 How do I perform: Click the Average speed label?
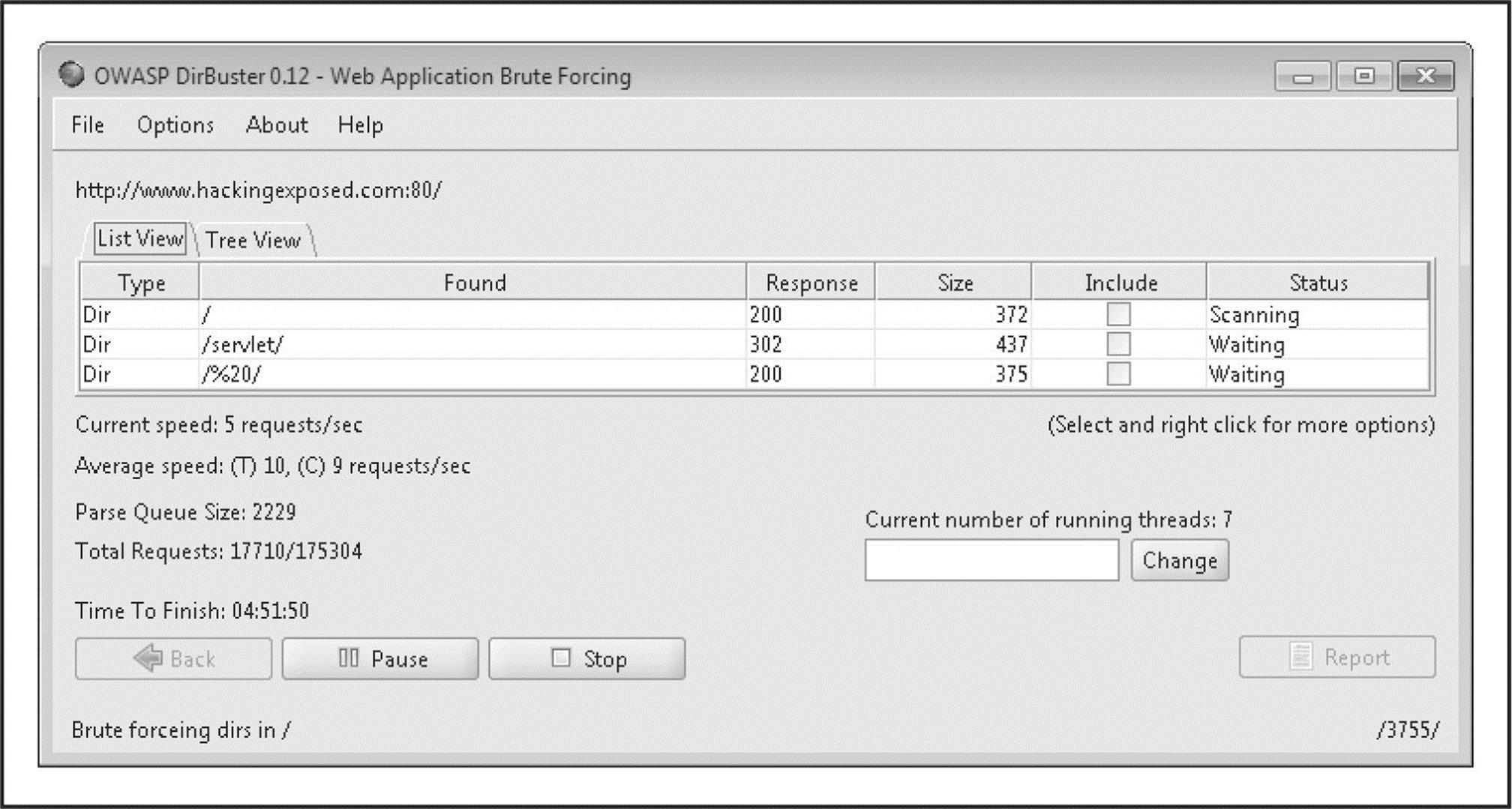coord(272,466)
